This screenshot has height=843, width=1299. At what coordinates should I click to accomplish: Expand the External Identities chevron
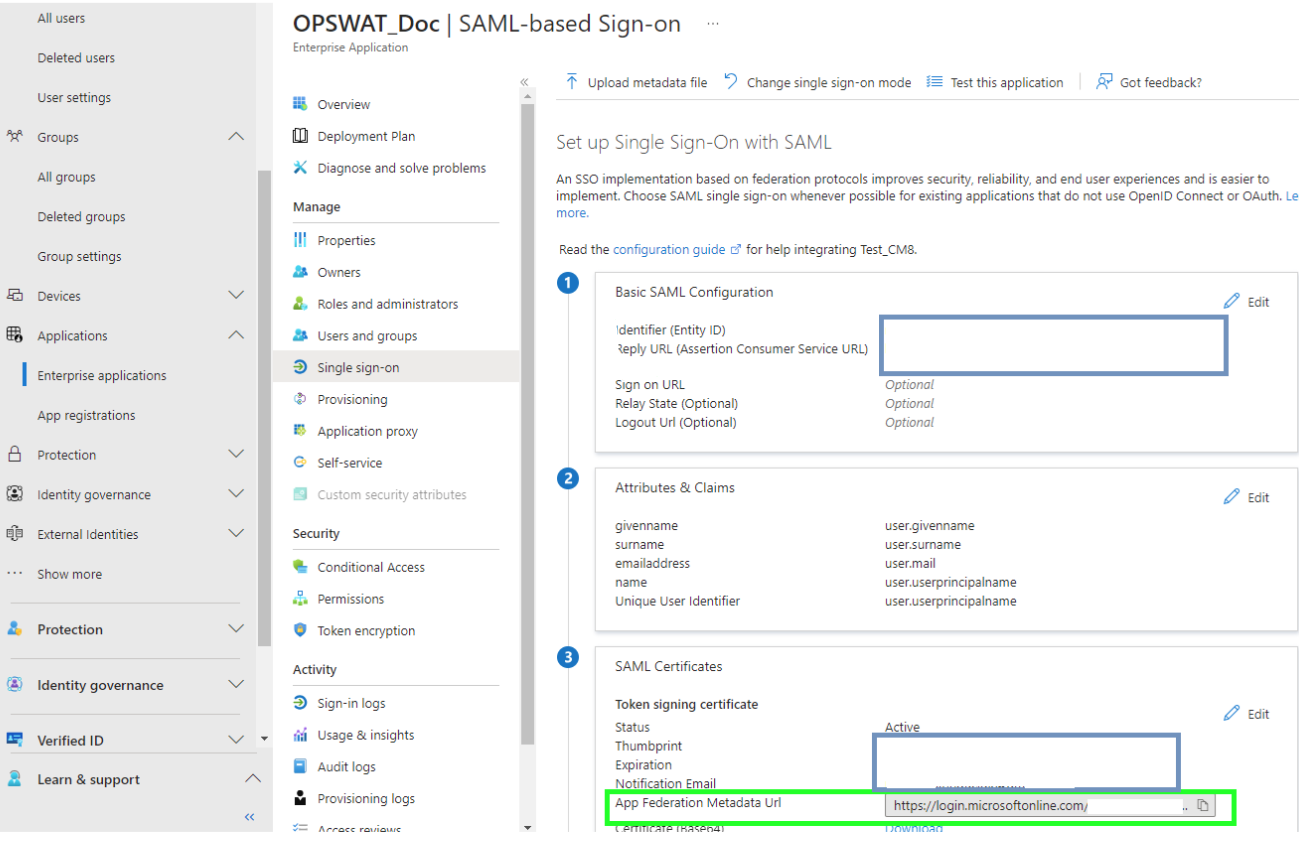pos(236,534)
